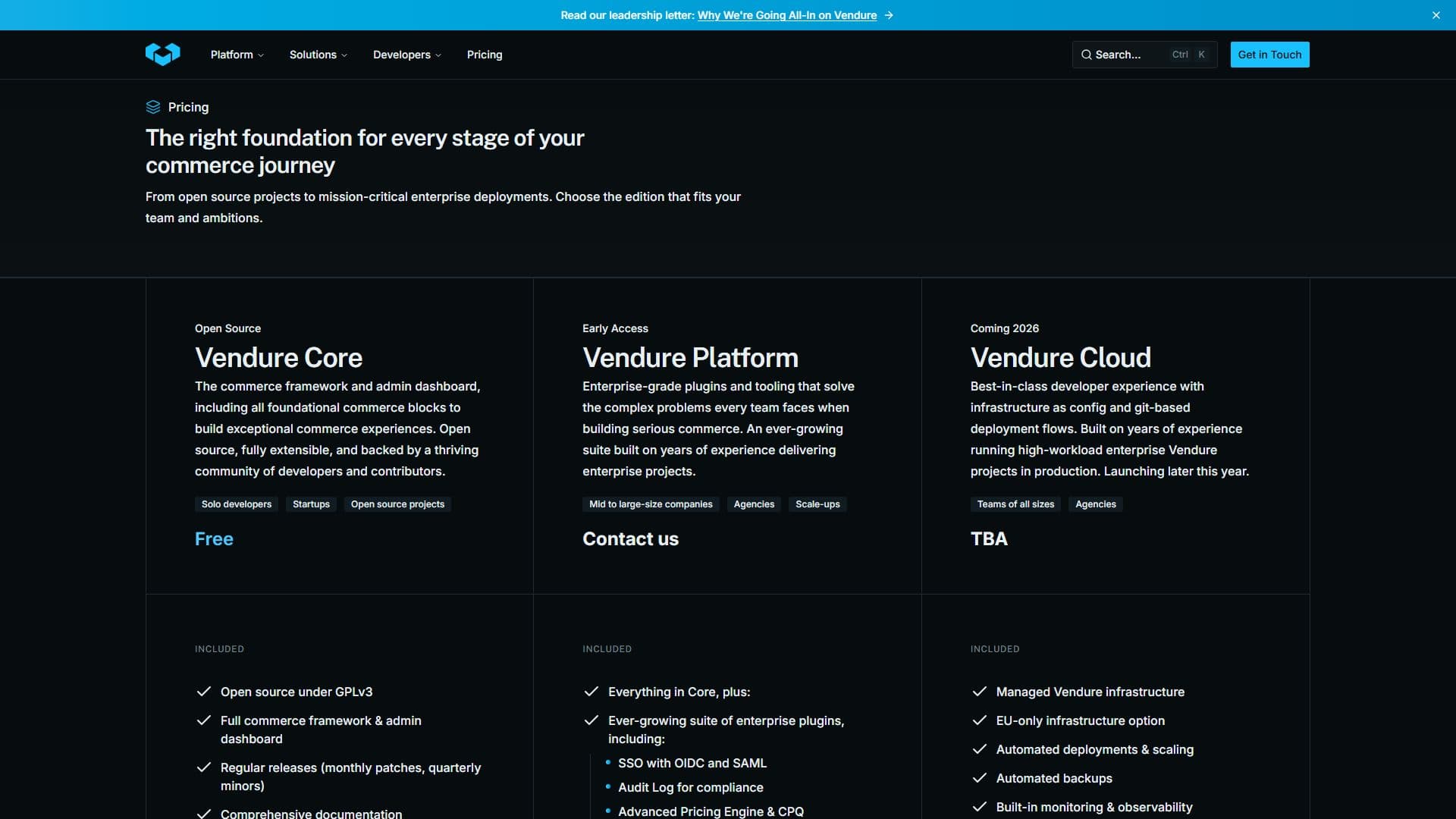
Task: Click checkmark beside Managed Vendure infrastructure
Action: pyautogui.click(x=979, y=692)
